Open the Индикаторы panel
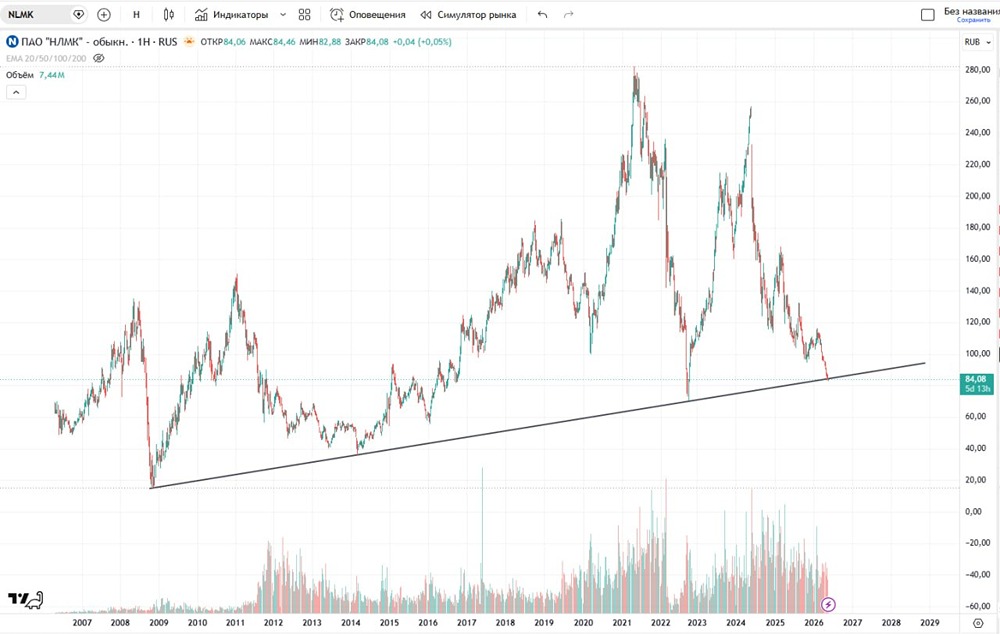 click(x=232, y=14)
